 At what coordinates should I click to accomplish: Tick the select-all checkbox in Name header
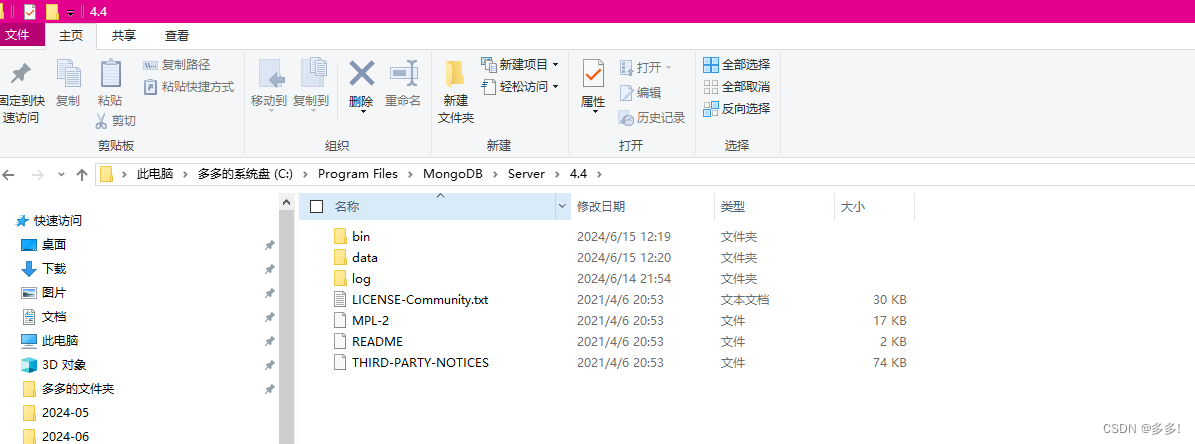317,206
